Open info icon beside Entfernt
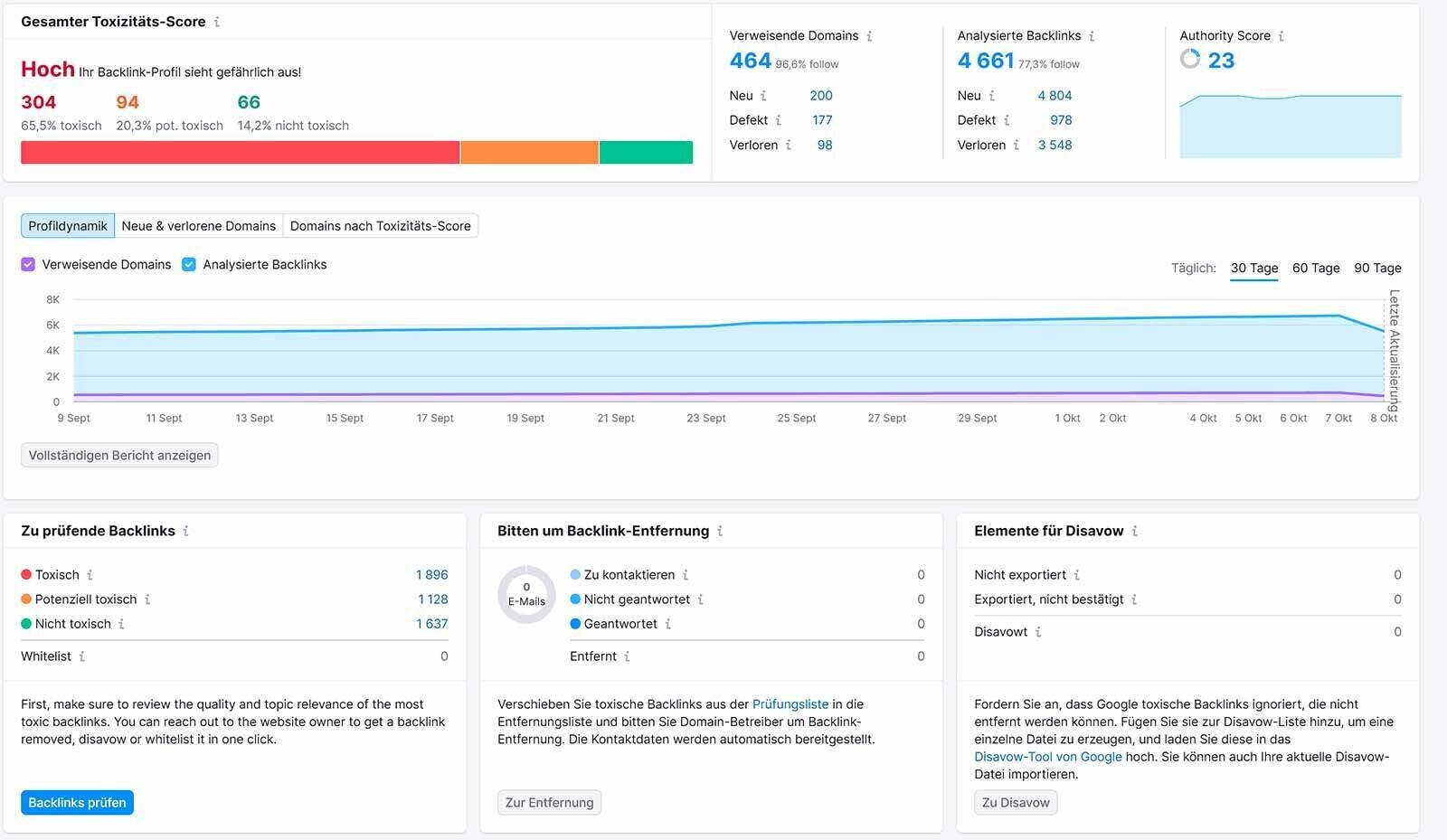This screenshot has height=840, width=1447. (627, 656)
